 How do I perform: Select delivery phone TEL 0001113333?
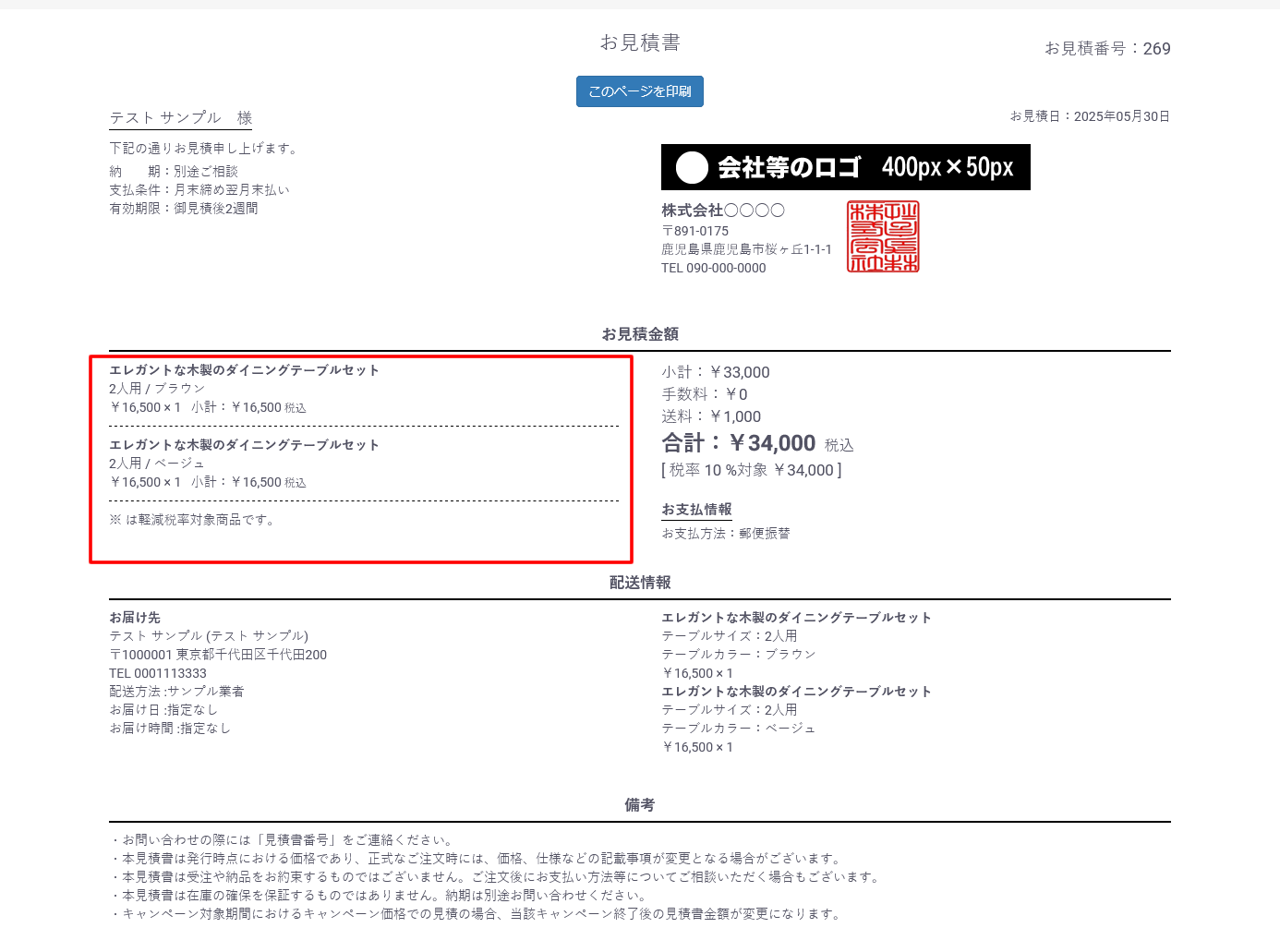tap(158, 673)
